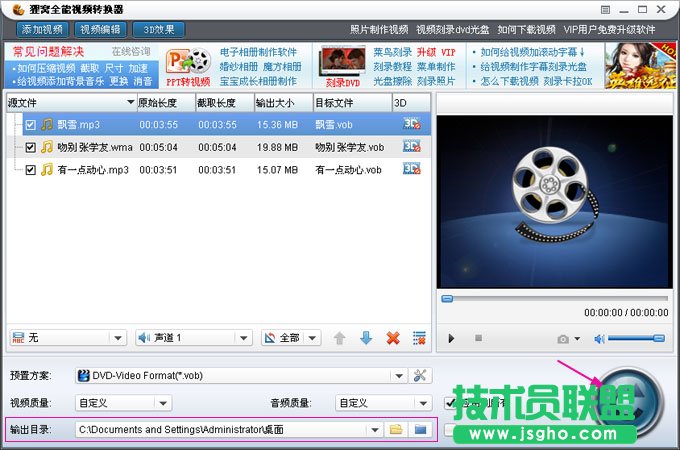Click the volume slider in preview panel
Screen dimensions: 680x450
(x=638, y=338)
